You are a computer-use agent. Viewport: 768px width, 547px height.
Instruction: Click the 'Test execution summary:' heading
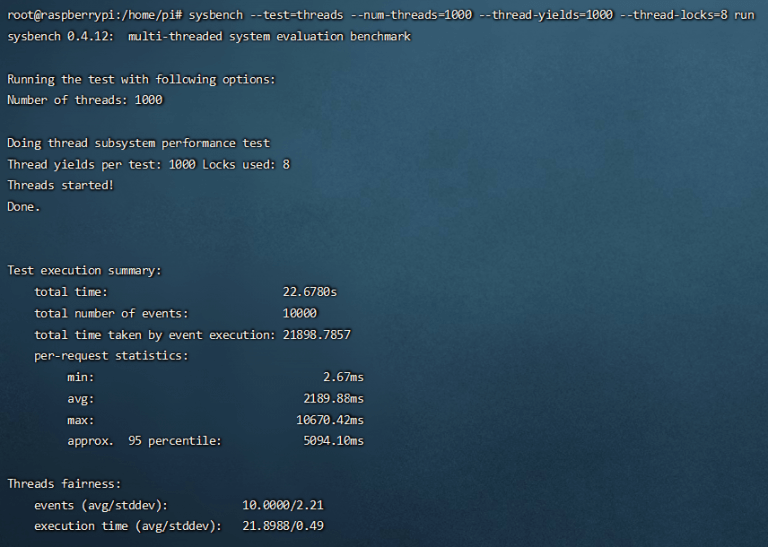click(84, 271)
